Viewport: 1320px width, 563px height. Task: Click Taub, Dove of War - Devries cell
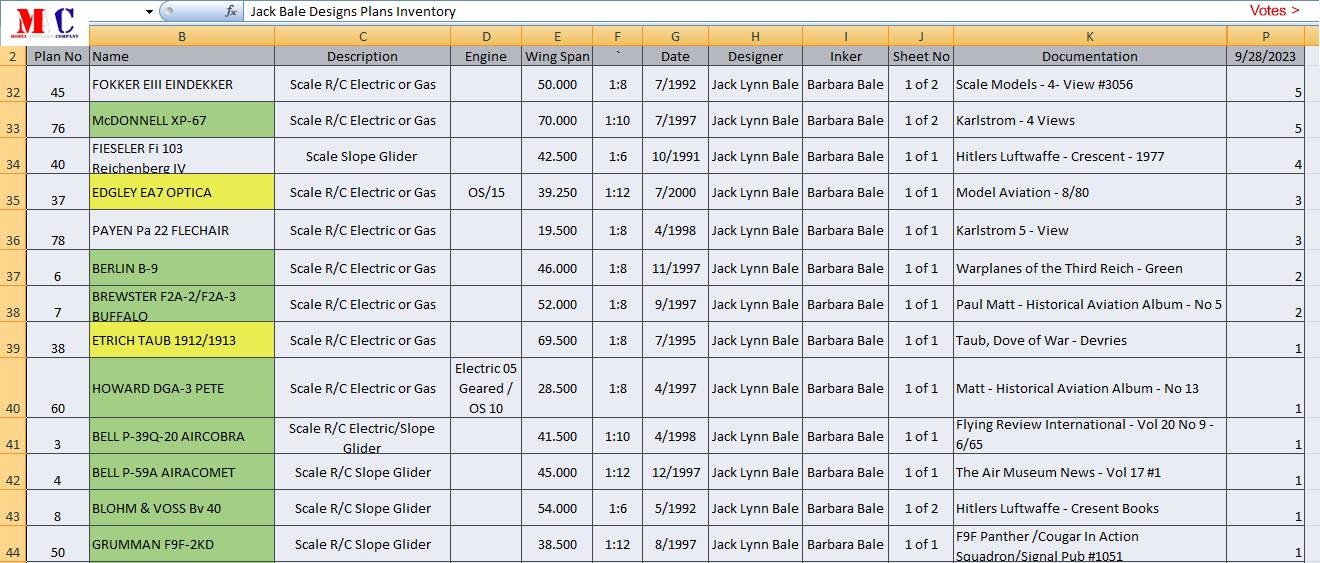[1090, 340]
